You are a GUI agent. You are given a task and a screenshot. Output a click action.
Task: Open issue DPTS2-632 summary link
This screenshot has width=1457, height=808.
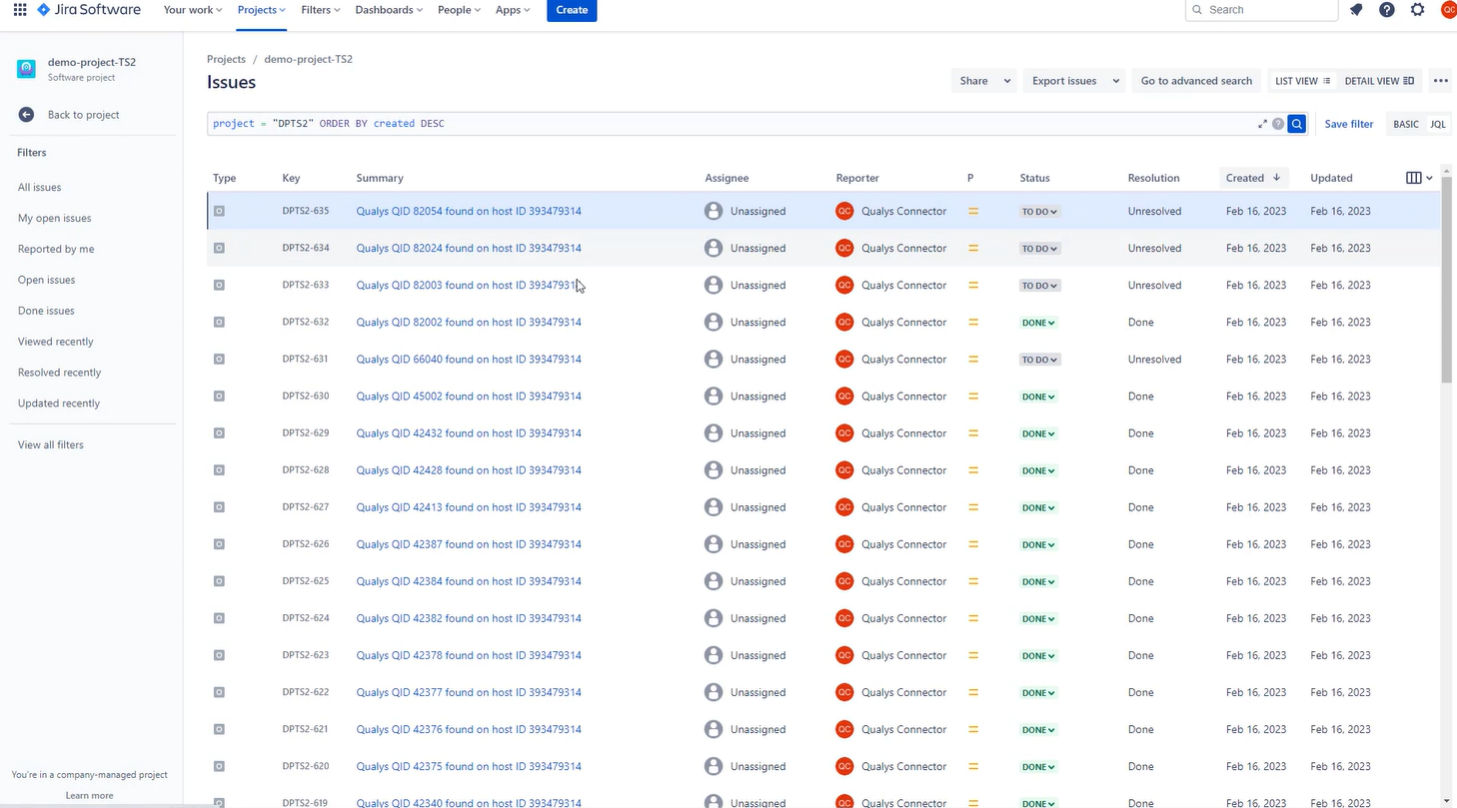click(468, 322)
